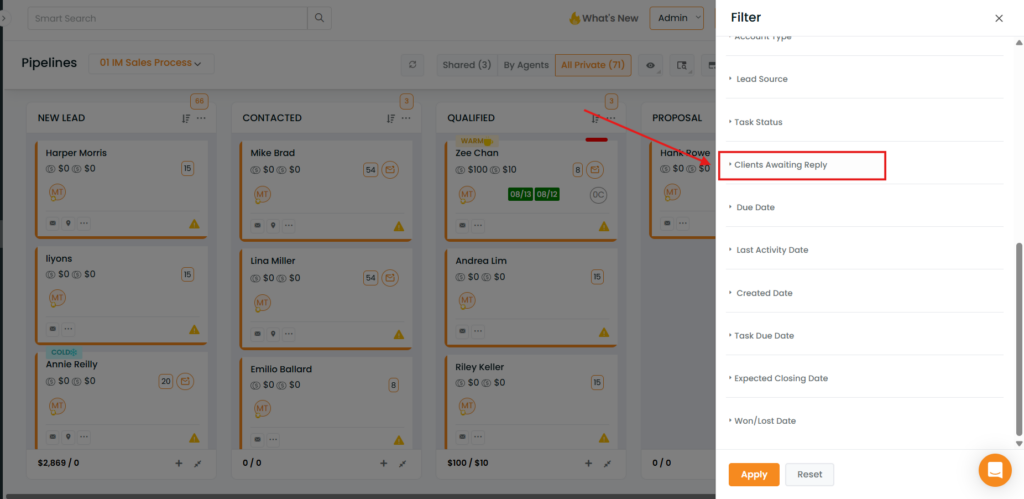
Task: Click the plus icon under QUALIFIED column
Action: (x=588, y=463)
